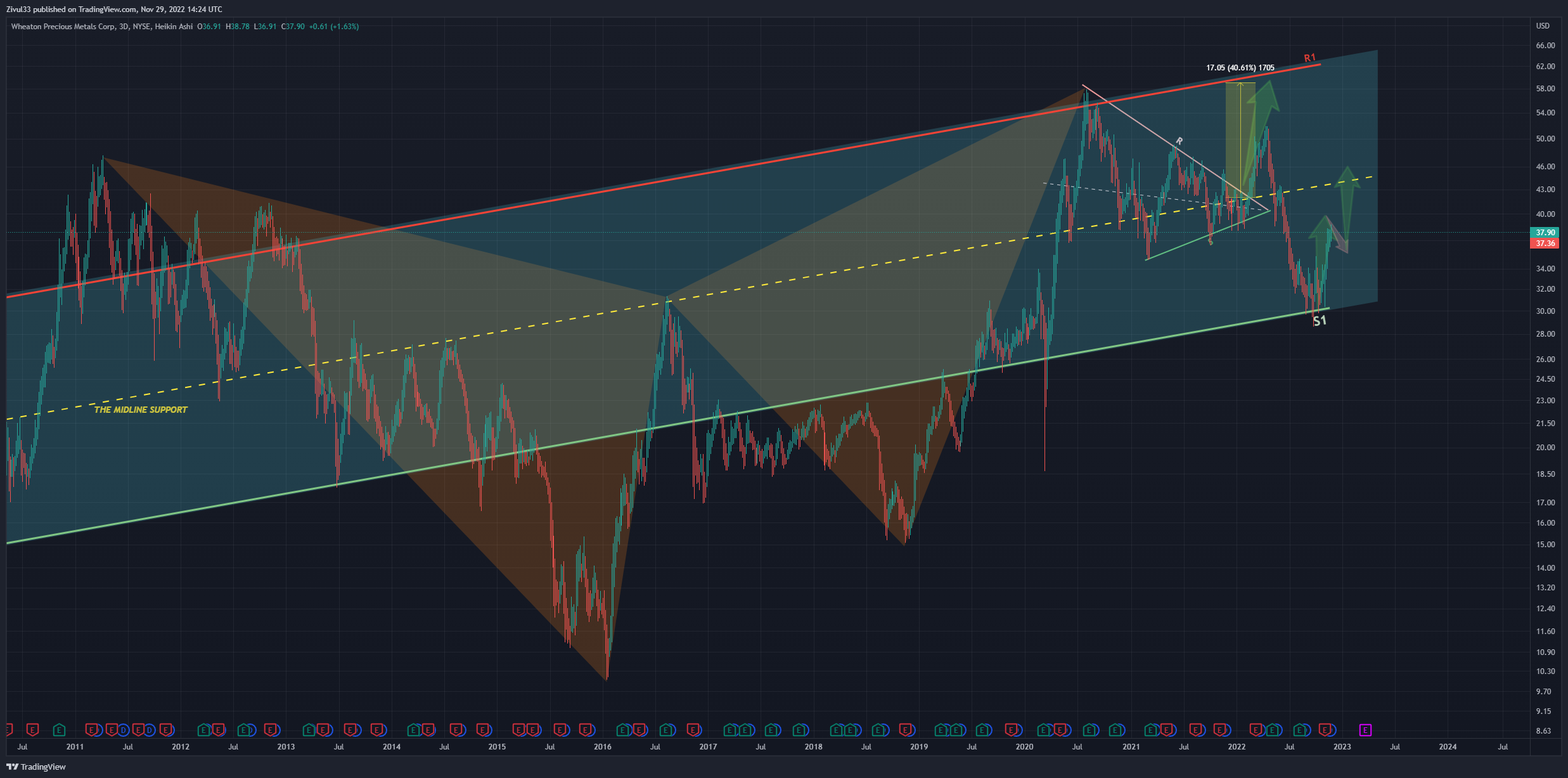Select the green 37.90 current price label
1568x778 pixels.
pos(1545,233)
